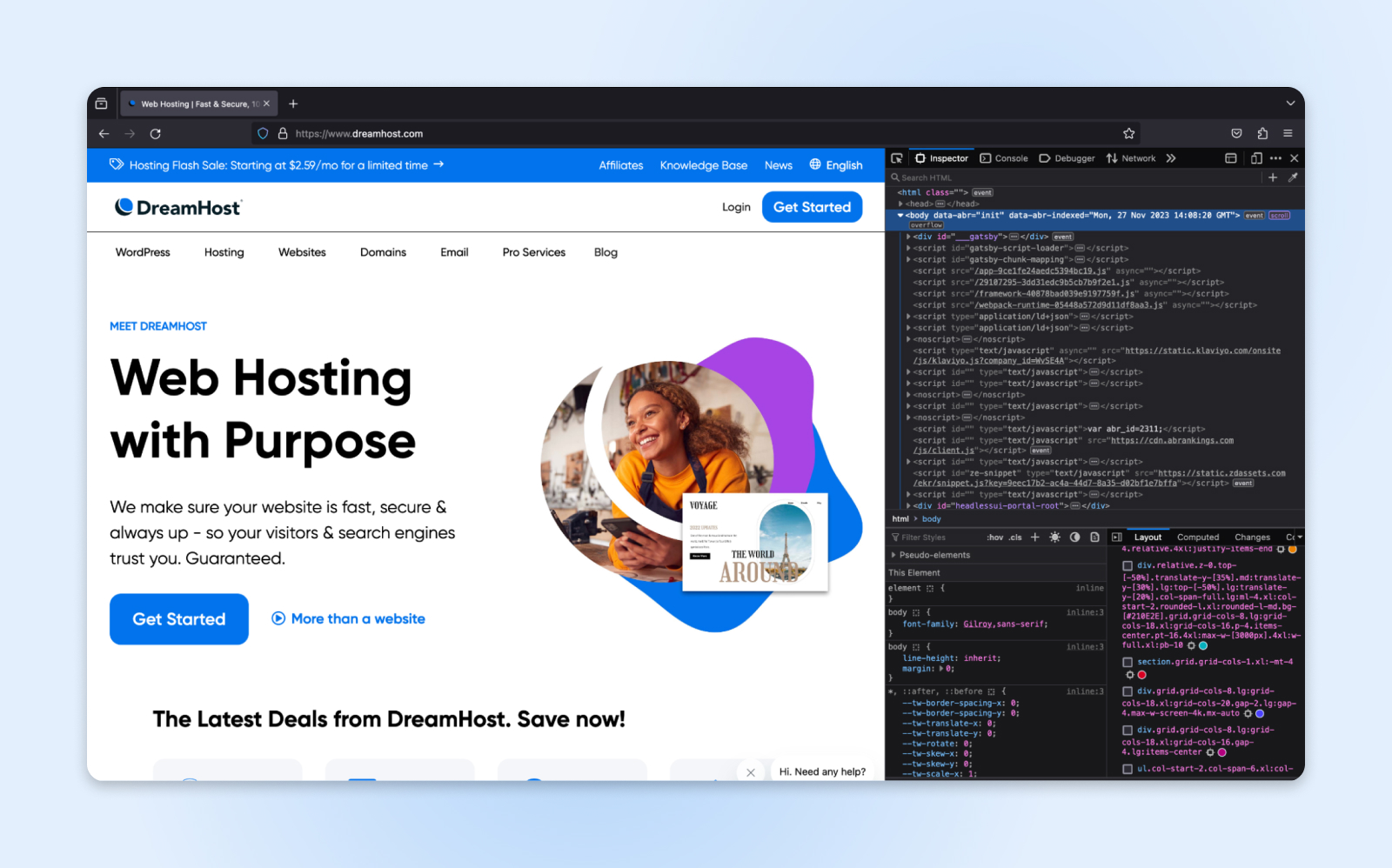Screen dimensions: 1392x868
Task: Open the More than a website link
Action: (347, 618)
